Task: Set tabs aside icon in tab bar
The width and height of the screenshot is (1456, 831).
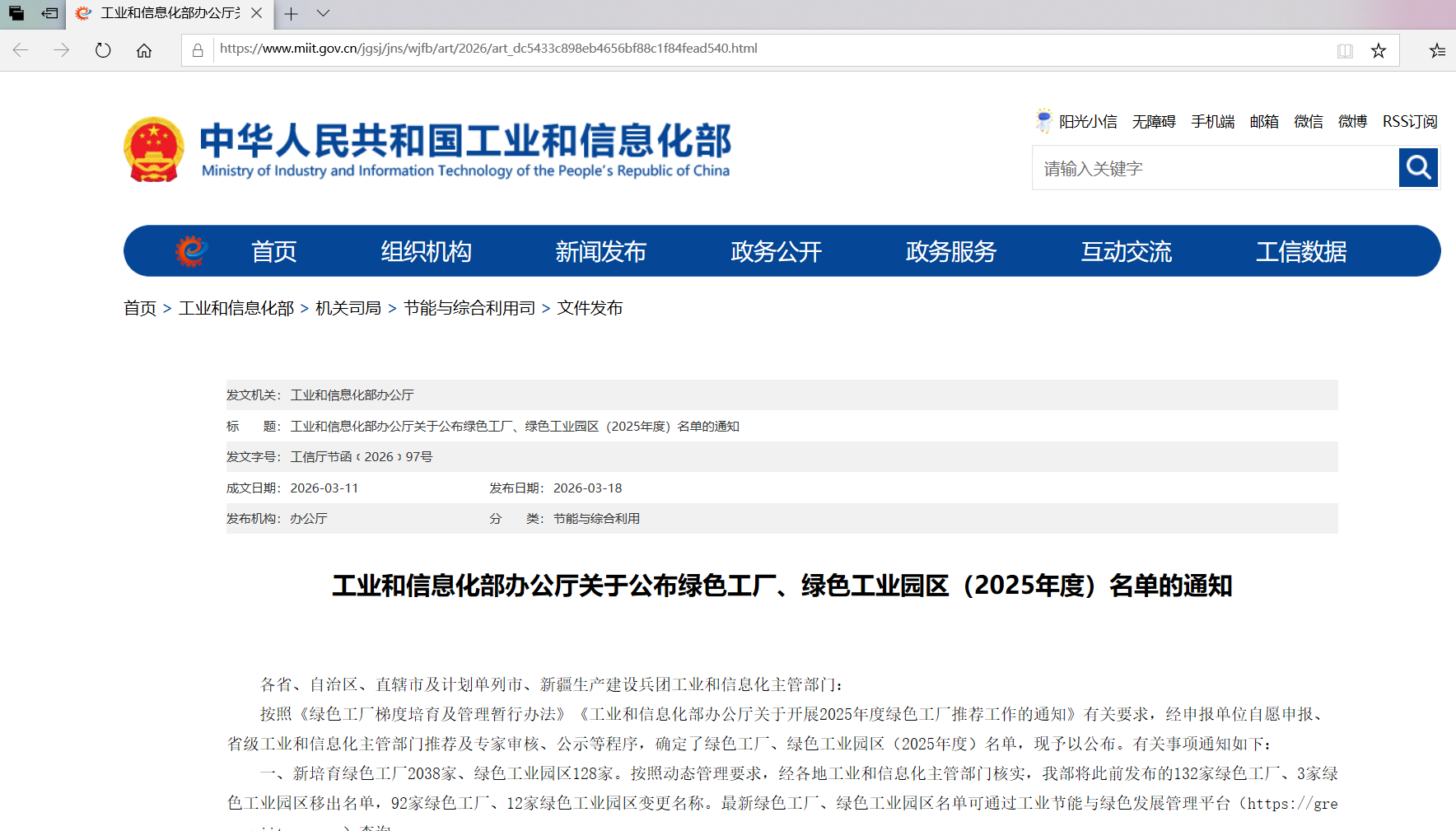Action: click(x=50, y=13)
